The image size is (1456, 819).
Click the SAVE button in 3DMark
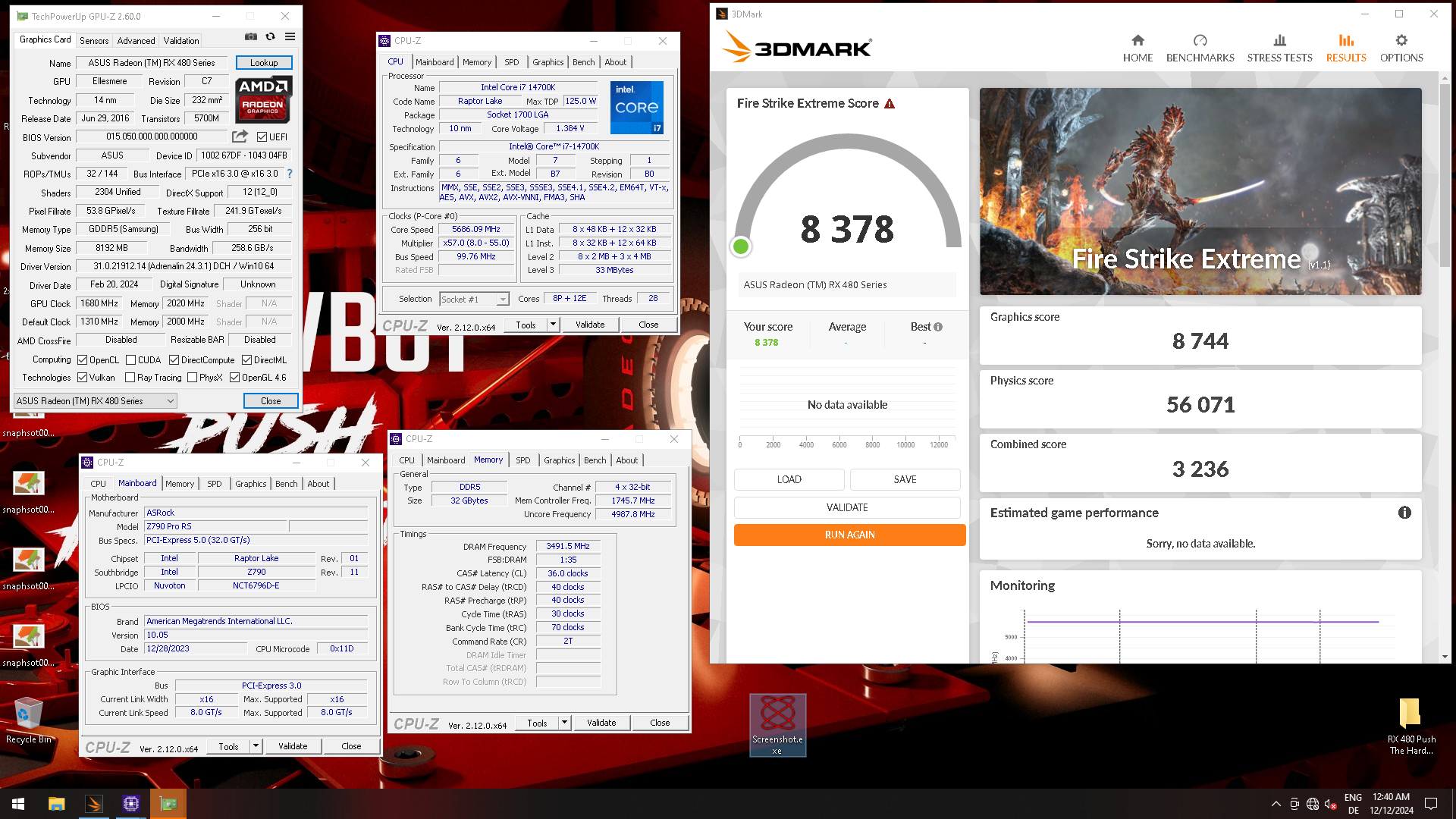pos(905,479)
